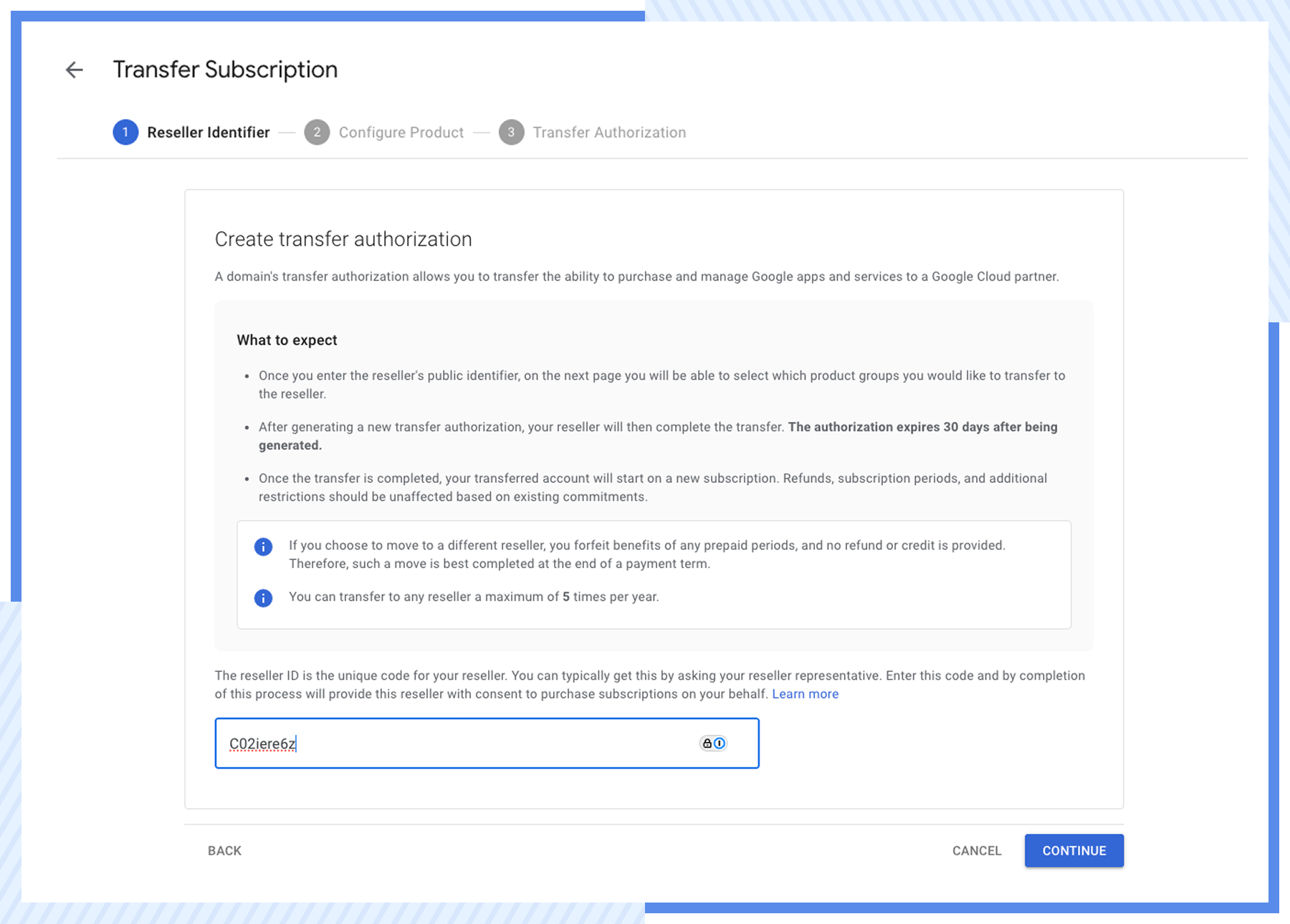Click BACK at the bottom left
The width and height of the screenshot is (1290, 924).
tap(224, 850)
